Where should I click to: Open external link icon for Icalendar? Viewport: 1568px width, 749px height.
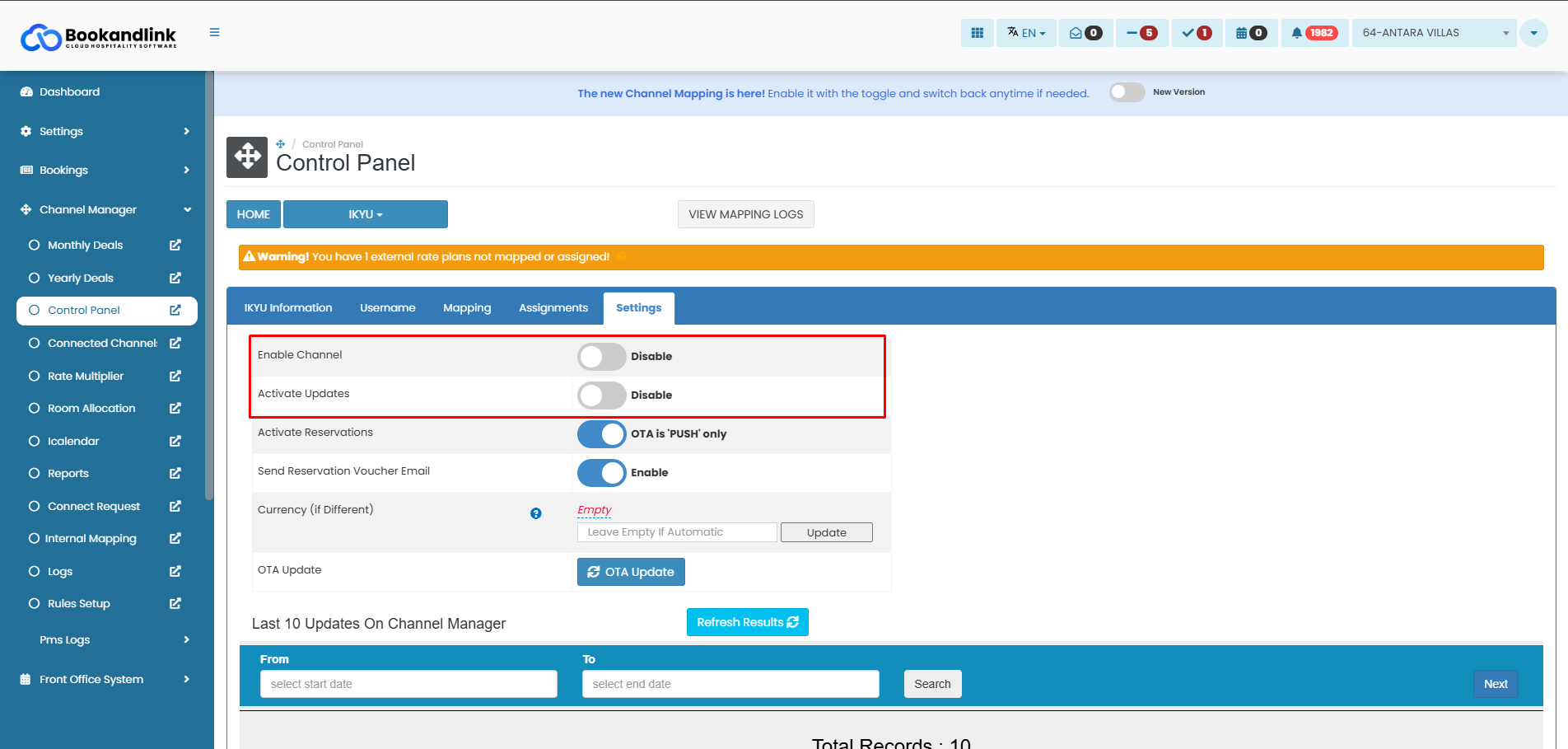(x=175, y=441)
